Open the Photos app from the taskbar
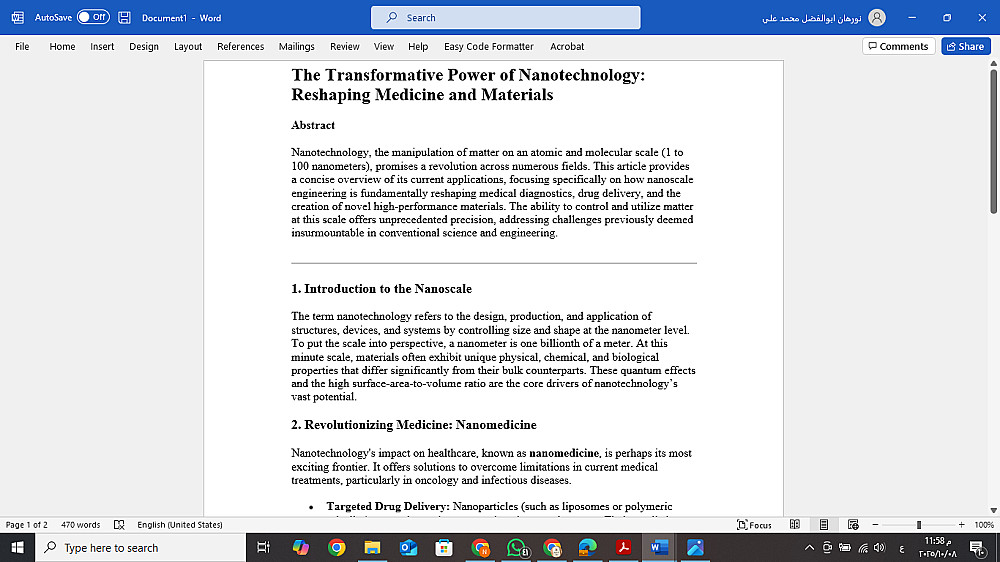 coord(695,547)
